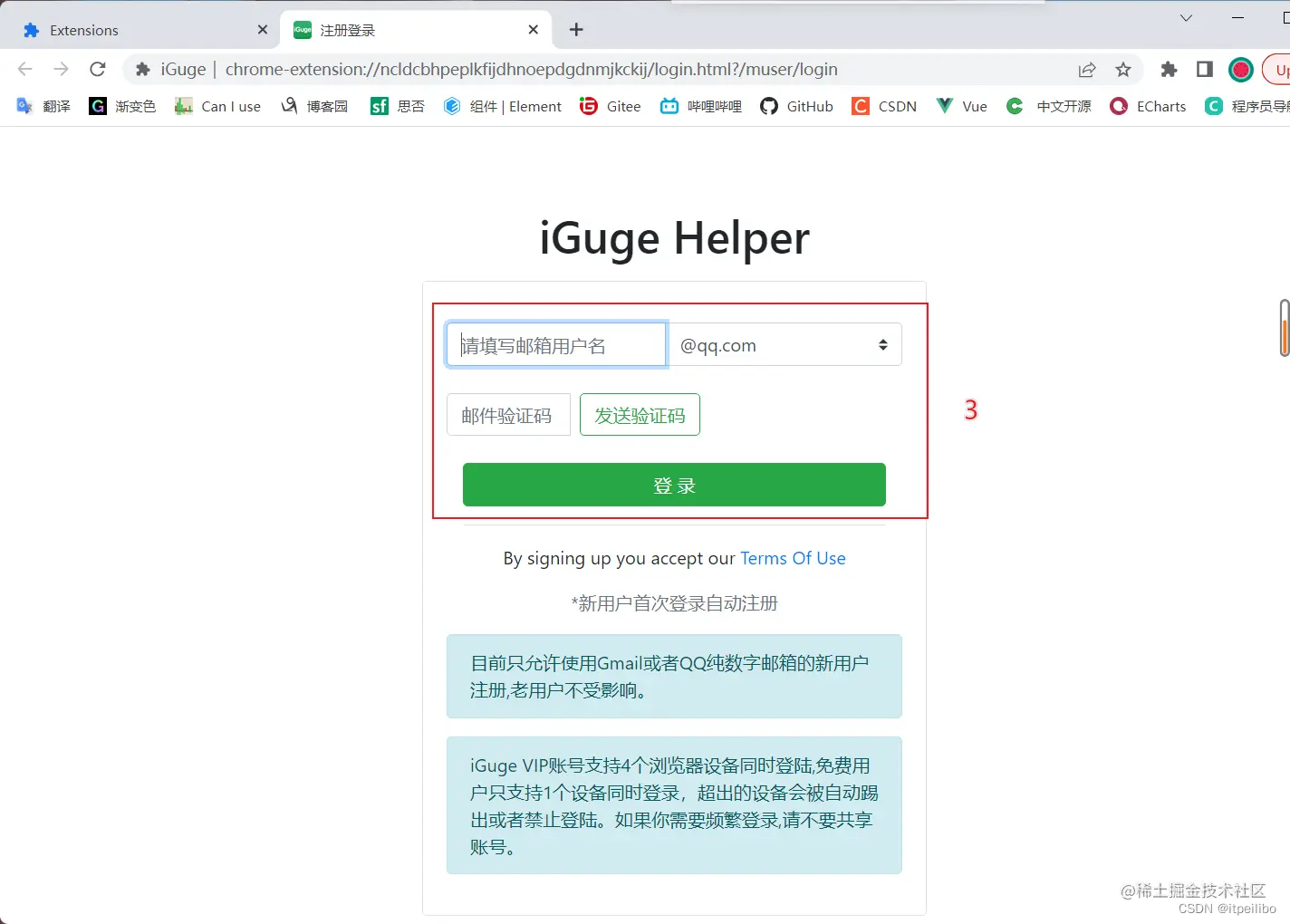Click the Extensions puzzle icon
Screen dimensions: 1290x924
(1169, 69)
